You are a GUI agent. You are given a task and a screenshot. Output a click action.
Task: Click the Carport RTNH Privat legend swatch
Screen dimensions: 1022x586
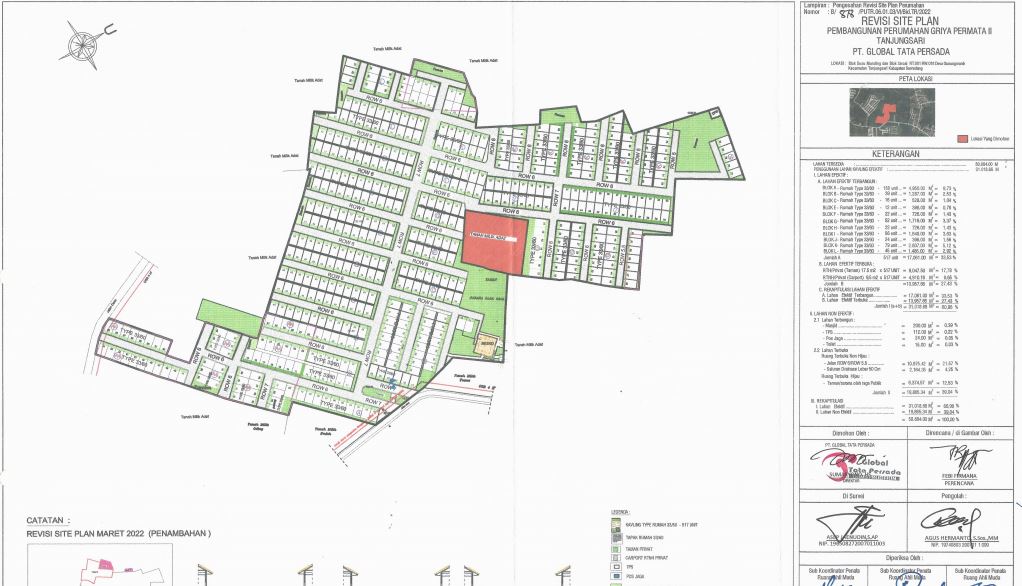coord(616,558)
